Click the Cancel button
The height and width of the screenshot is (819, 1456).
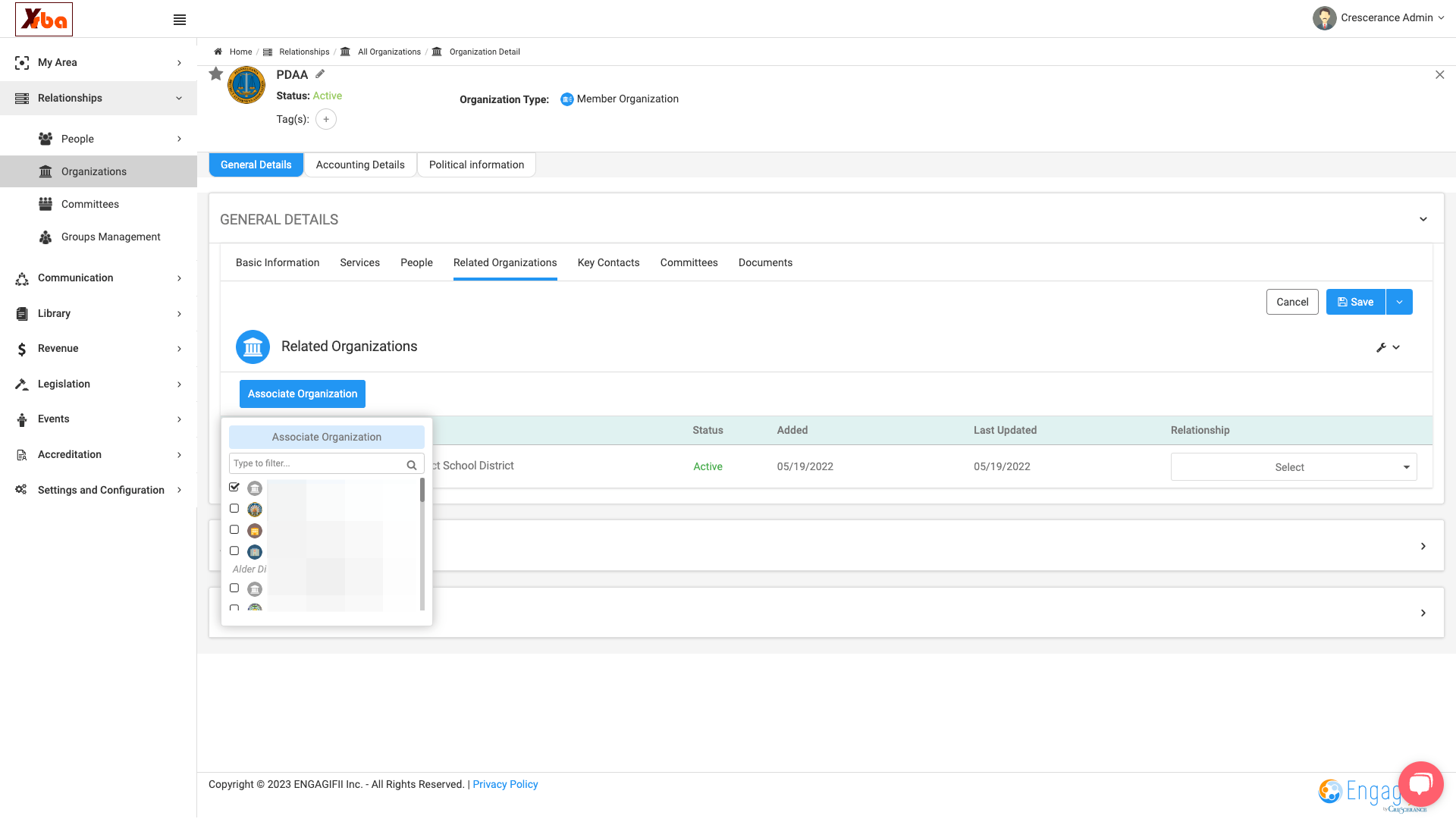click(x=1292, y=302)
